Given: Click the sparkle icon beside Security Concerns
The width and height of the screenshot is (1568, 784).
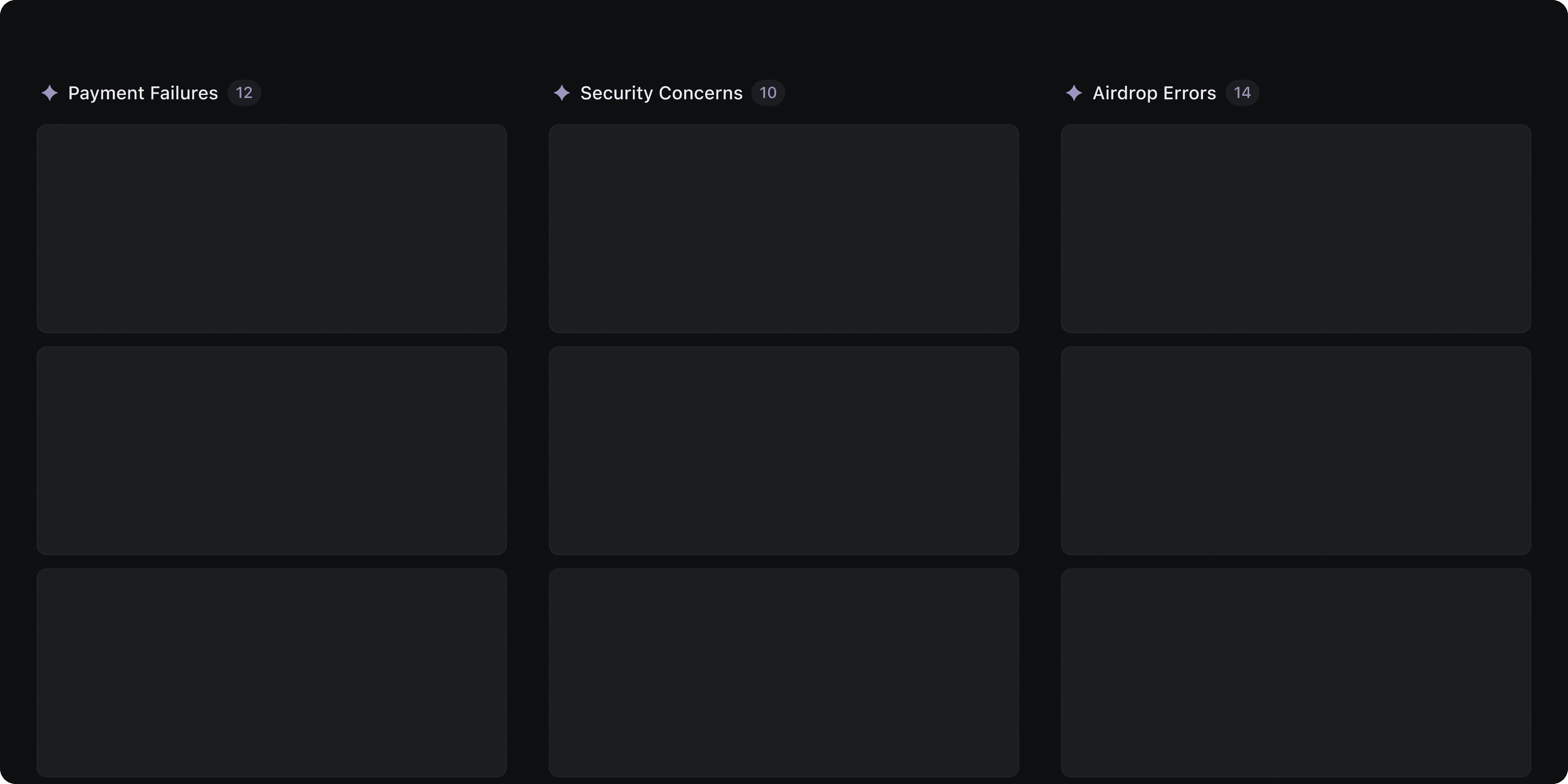Looking at the screenshot, I should click(x=561, y=93).
